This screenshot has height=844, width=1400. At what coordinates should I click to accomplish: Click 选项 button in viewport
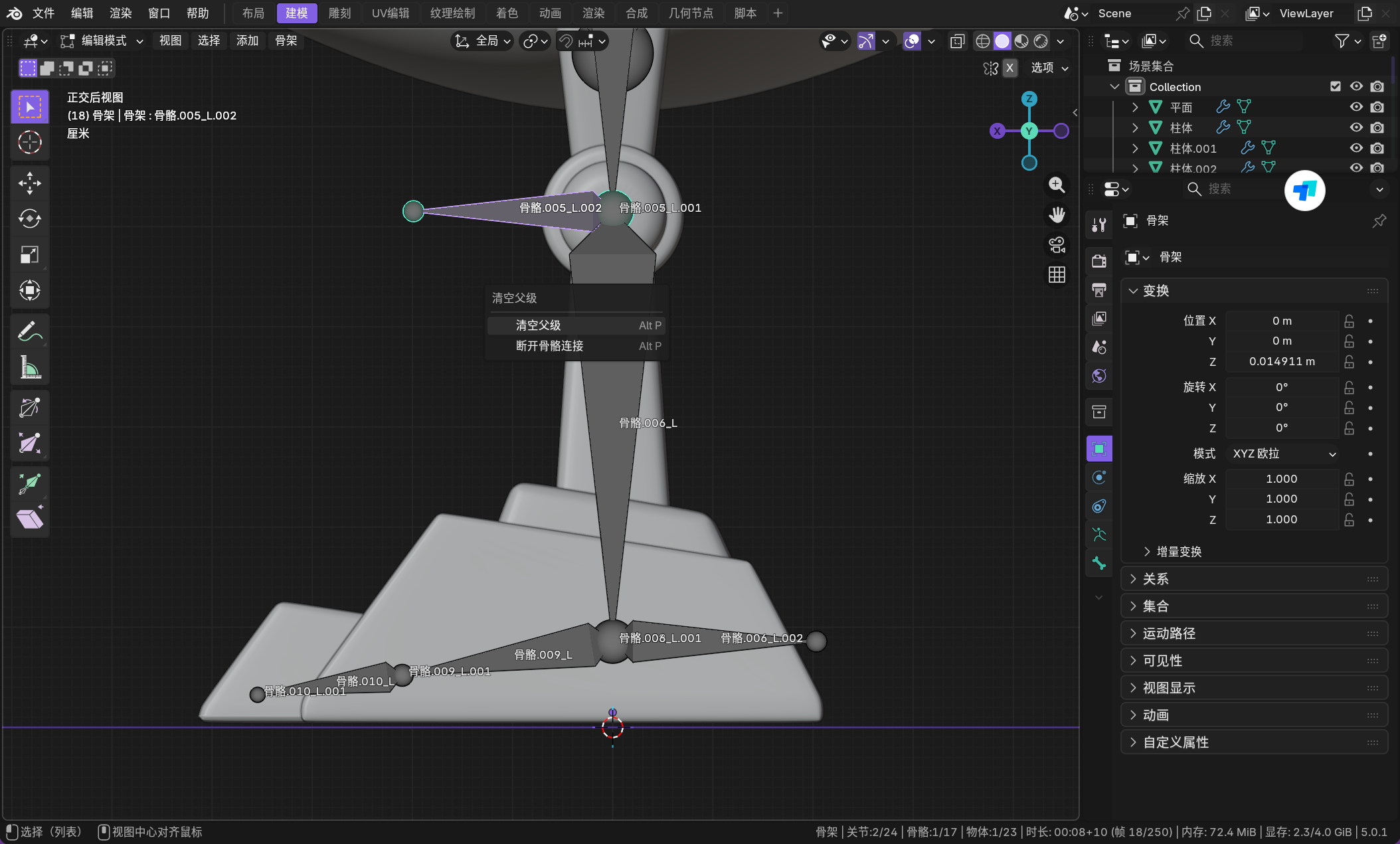point(1049,68)
